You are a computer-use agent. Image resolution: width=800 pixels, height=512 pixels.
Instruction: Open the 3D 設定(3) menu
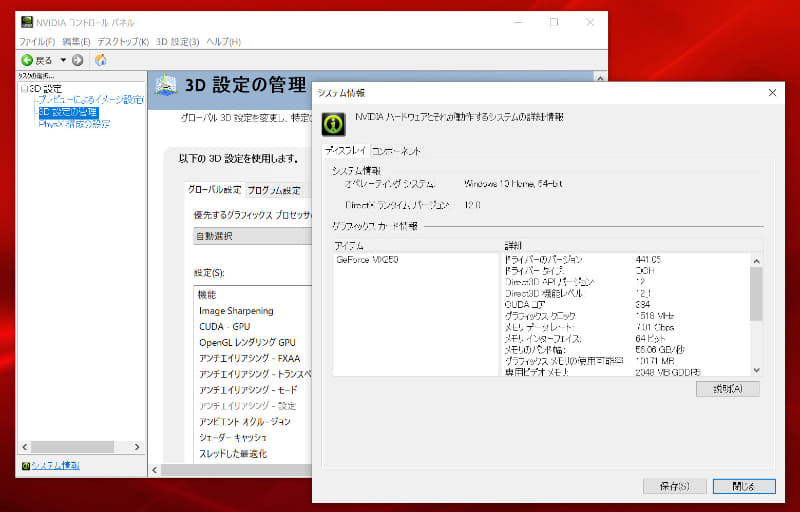[x=178, y=42]
